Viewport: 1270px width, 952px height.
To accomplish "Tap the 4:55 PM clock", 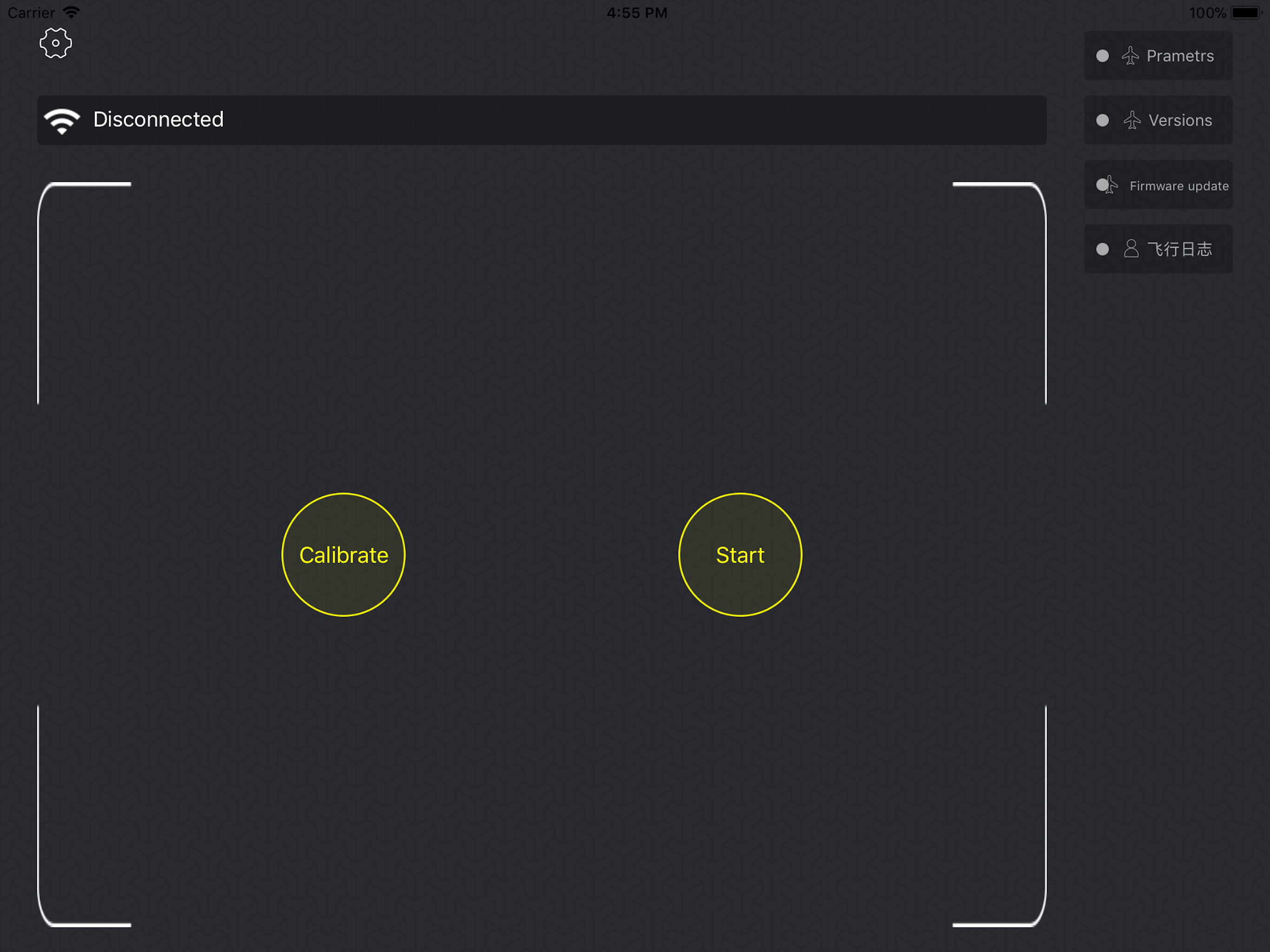I will click(x=637, y=13).
